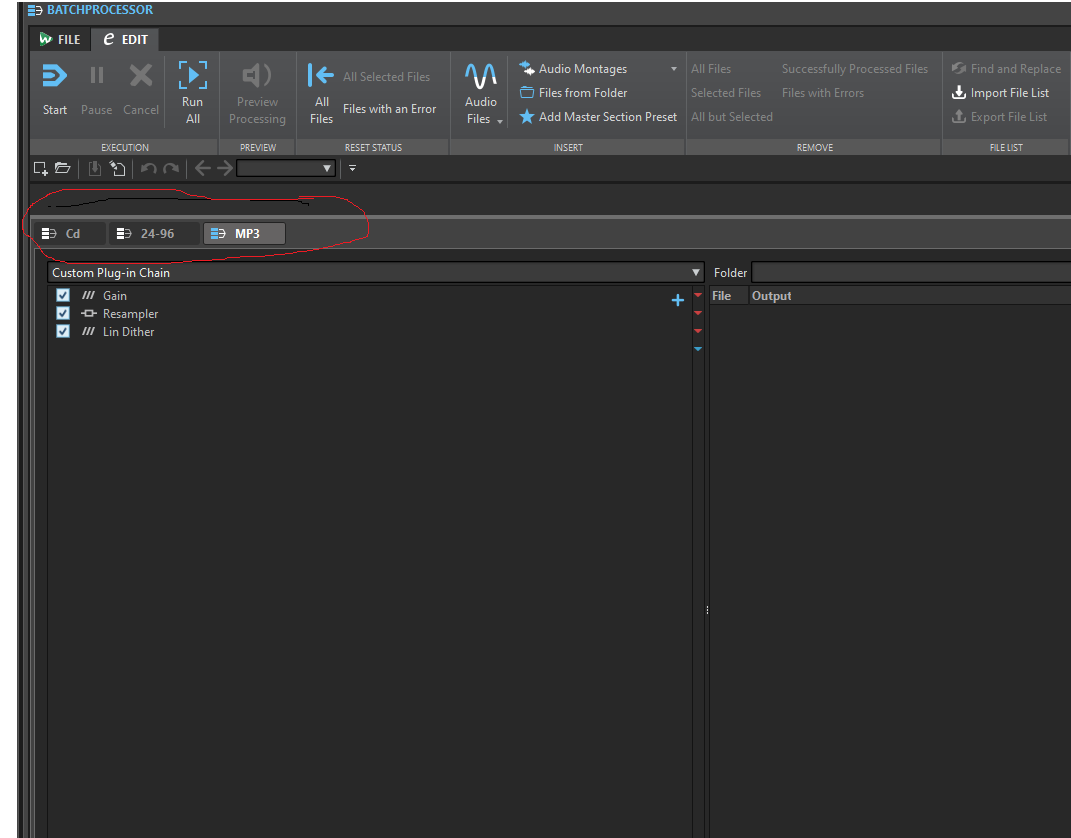Open the Custom Plug-in Chain dropdown
This screenshot has width=1071, height=838.
pyautogui.click(x=375, y=273)
